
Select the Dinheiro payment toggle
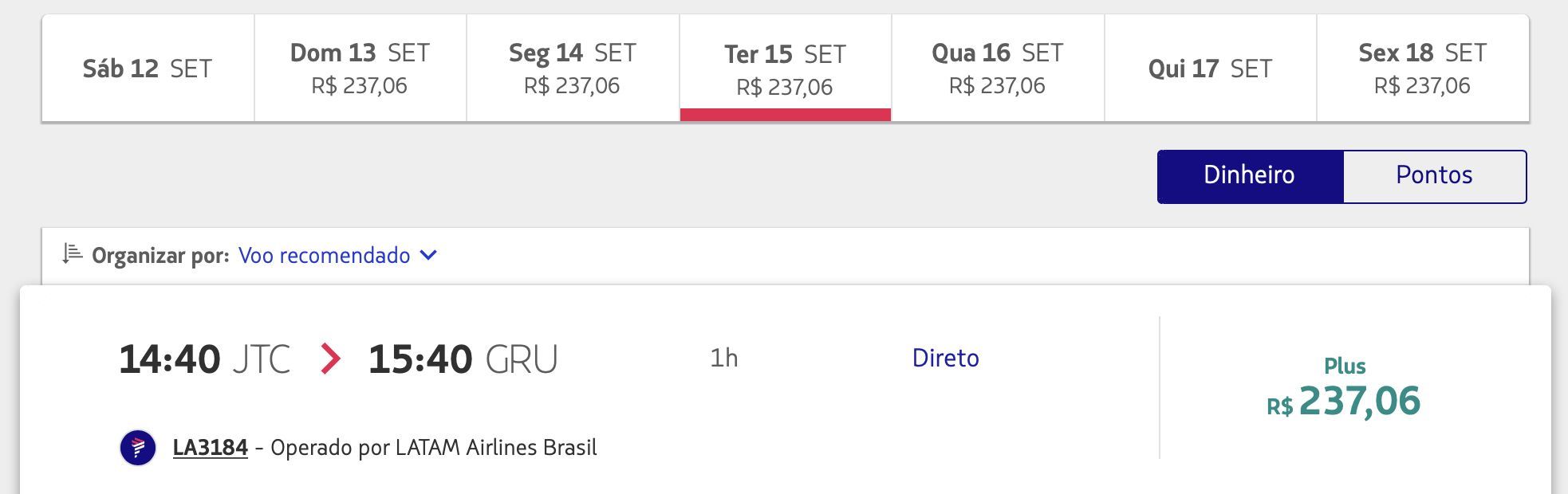[x=1251, y=176]
